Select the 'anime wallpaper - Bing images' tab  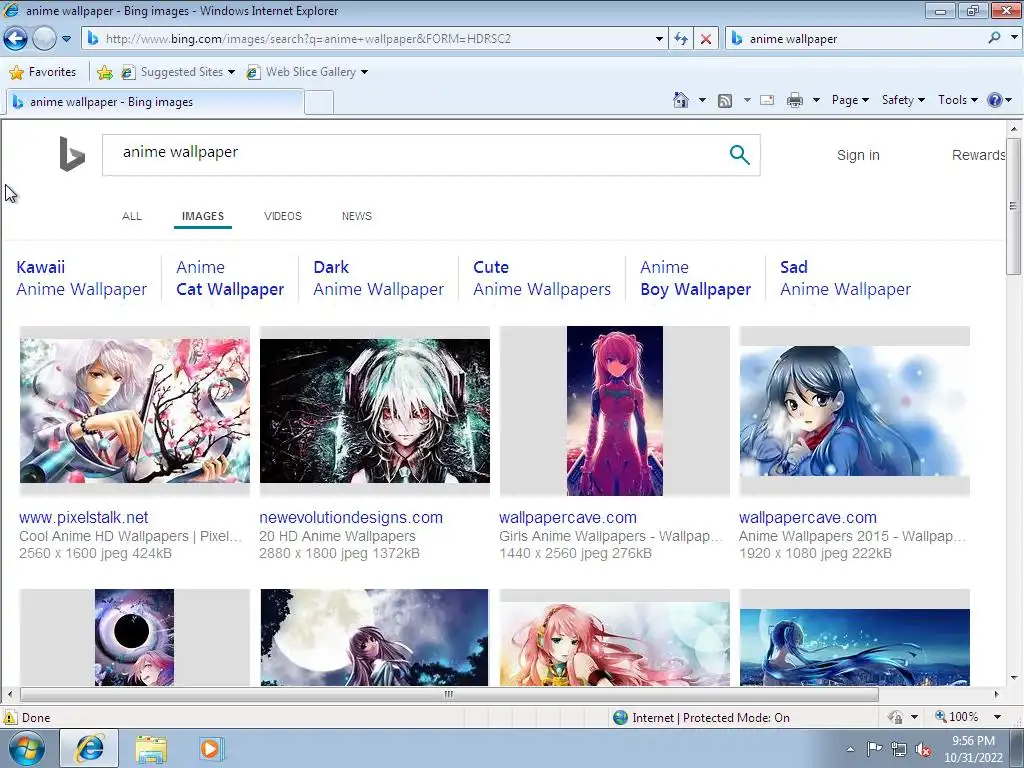point(155,102)
